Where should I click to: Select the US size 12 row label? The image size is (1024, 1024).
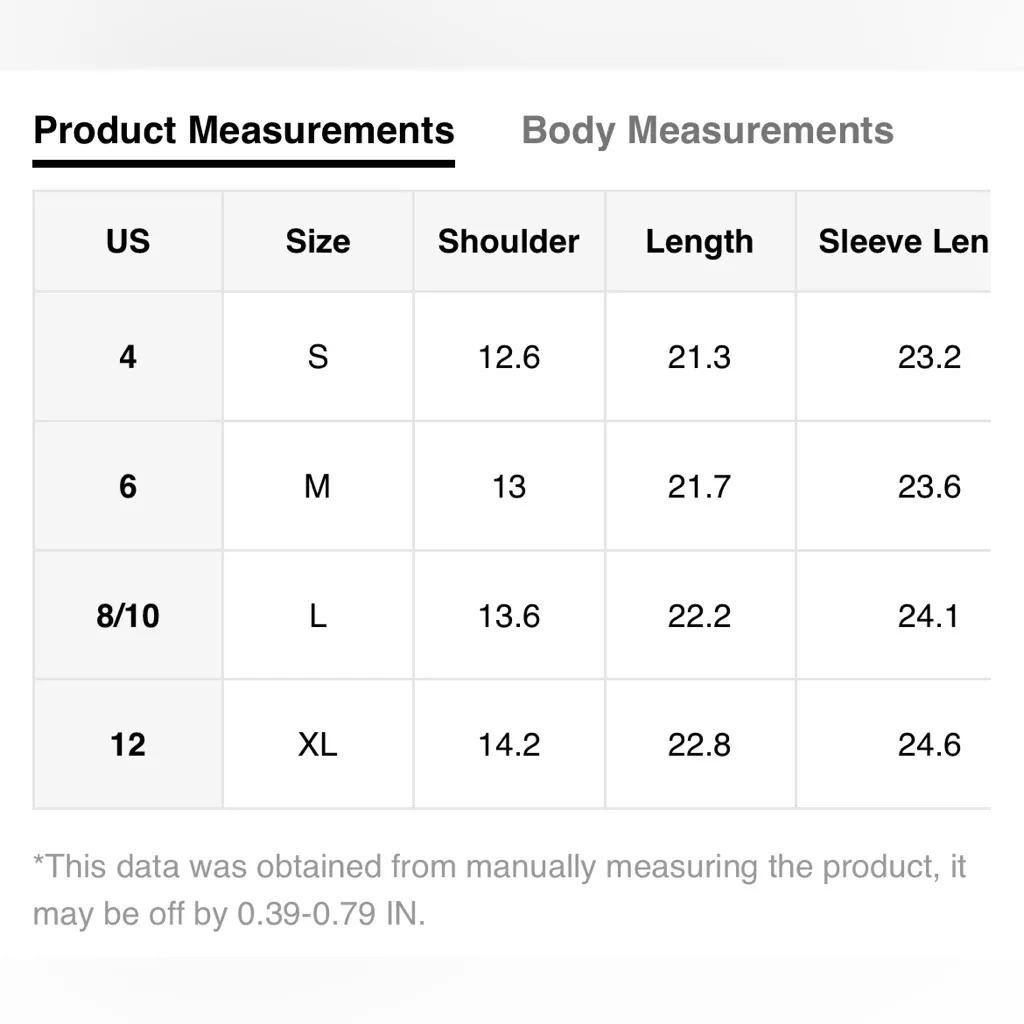[x=128, y=745]
